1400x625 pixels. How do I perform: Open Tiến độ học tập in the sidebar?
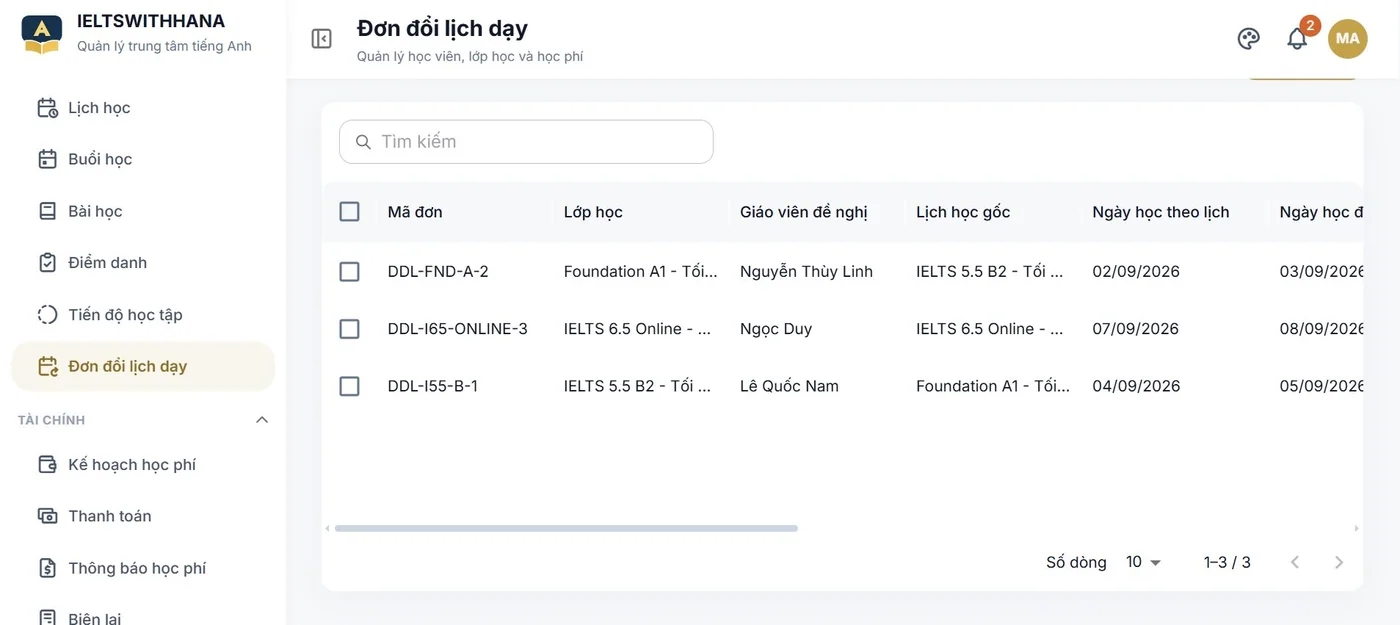(143, 315)
